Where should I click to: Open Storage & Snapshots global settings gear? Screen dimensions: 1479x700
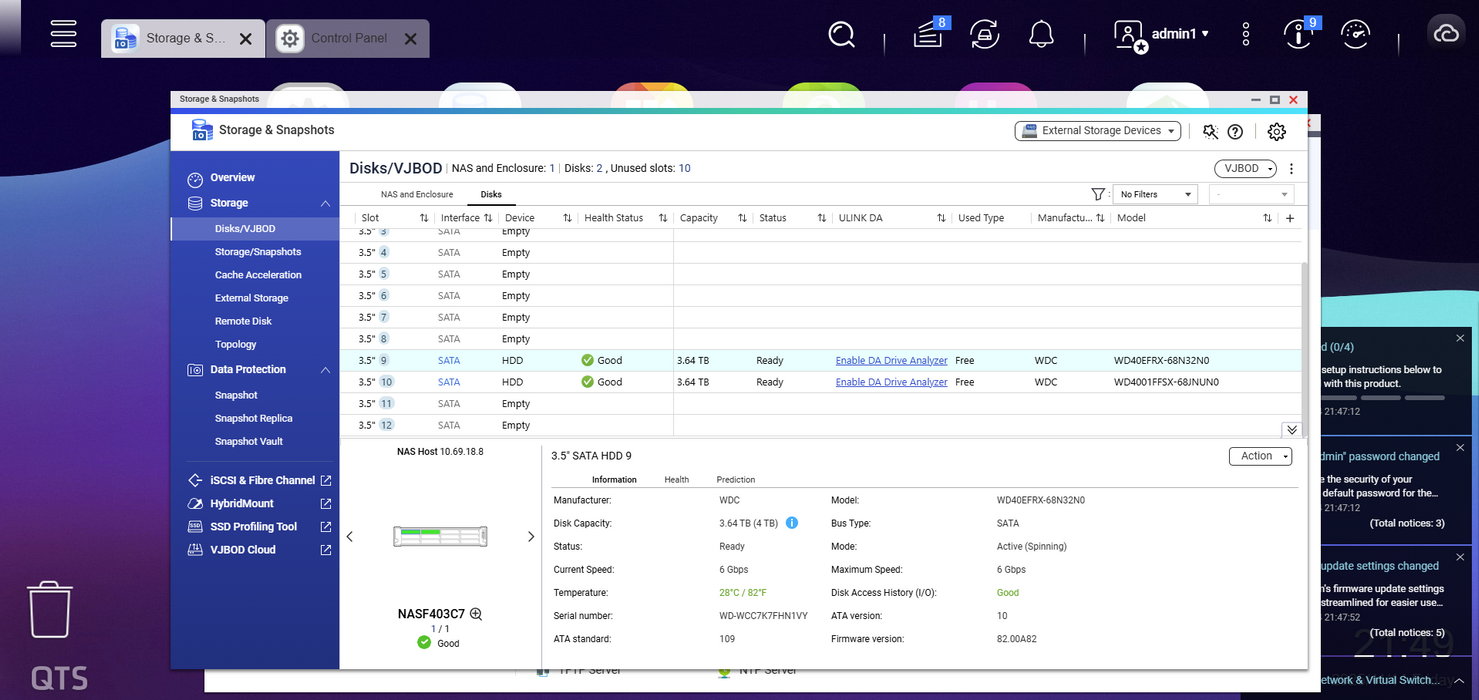(1276, 131)
